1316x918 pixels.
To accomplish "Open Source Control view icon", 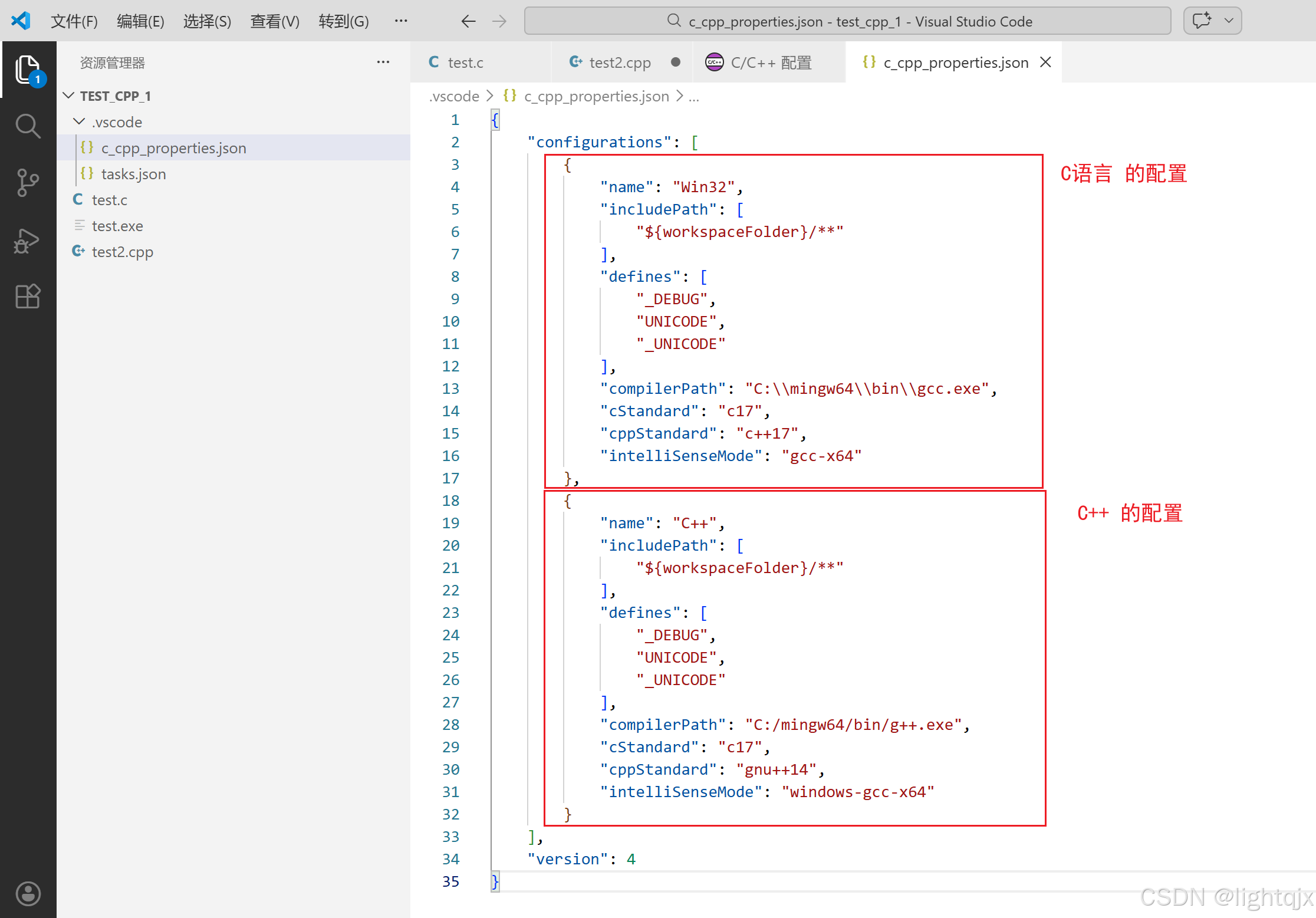I will coord(28,182).
